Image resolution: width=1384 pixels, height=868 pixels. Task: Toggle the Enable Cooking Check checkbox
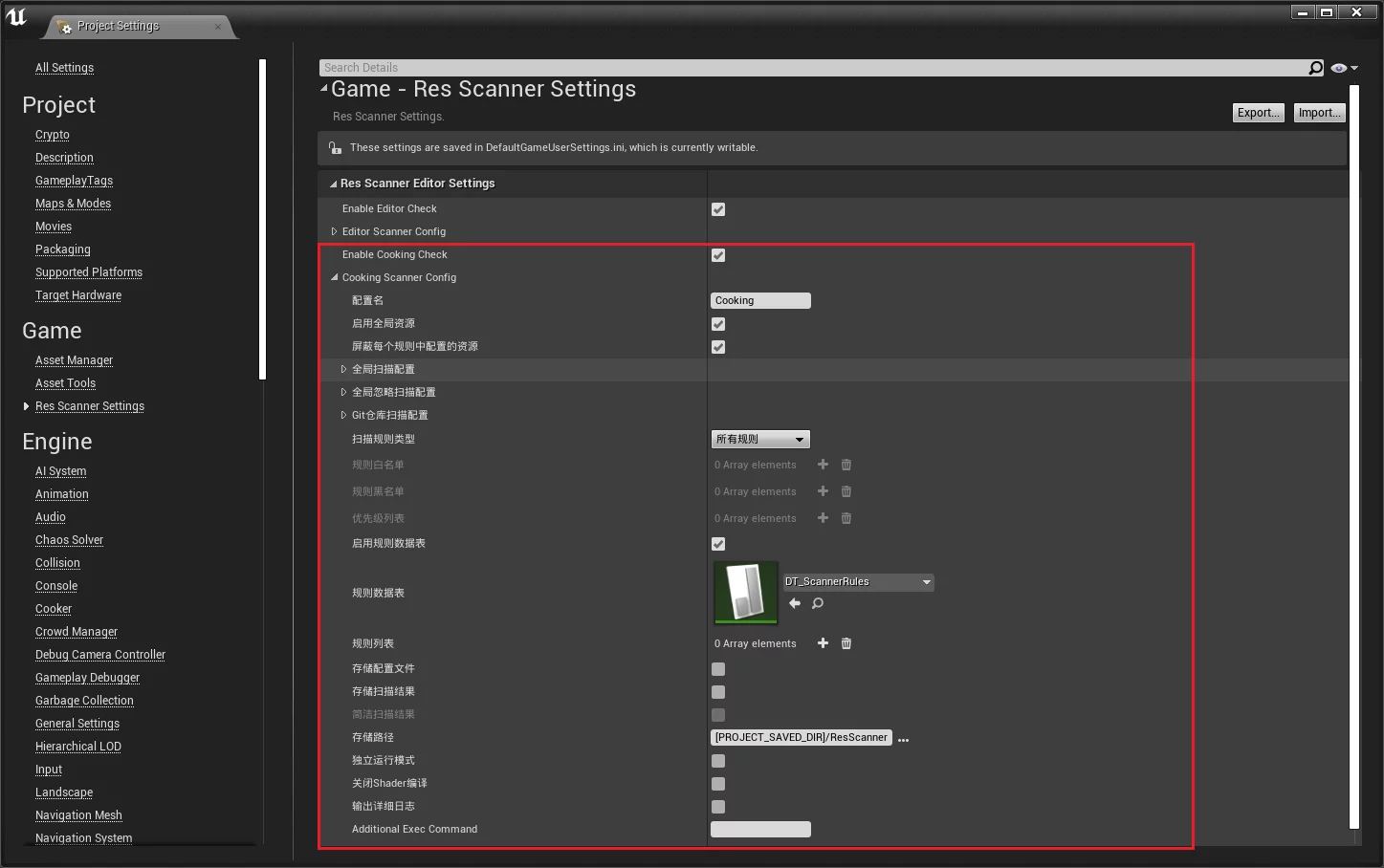coord(718,255)
